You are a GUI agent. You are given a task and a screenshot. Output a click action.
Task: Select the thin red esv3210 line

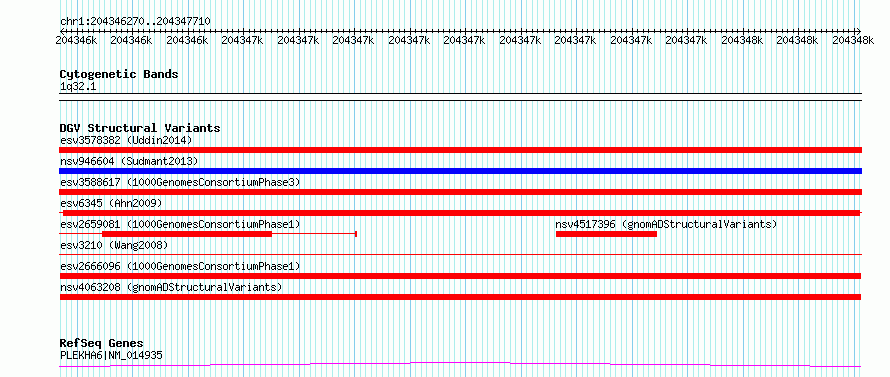(x=460, y=255)
